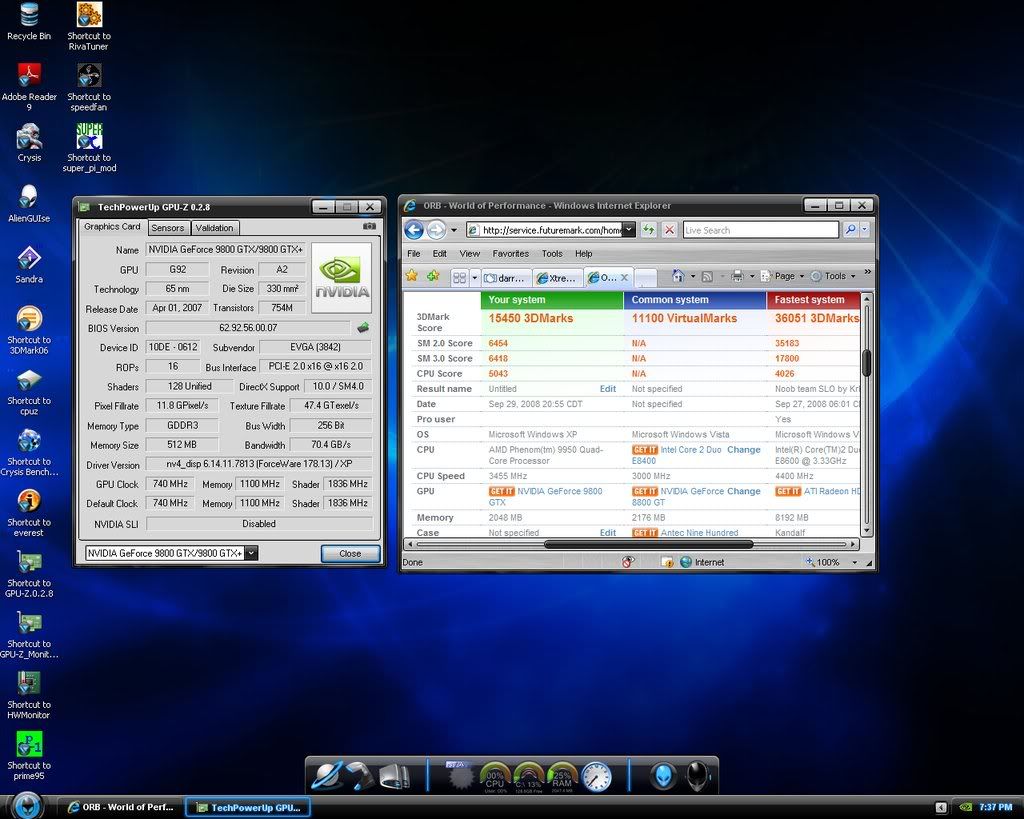Screen dimensions: 1024x819
Task: Click the Change link for Intel Core 2 Duo
Action: (744, 449)
